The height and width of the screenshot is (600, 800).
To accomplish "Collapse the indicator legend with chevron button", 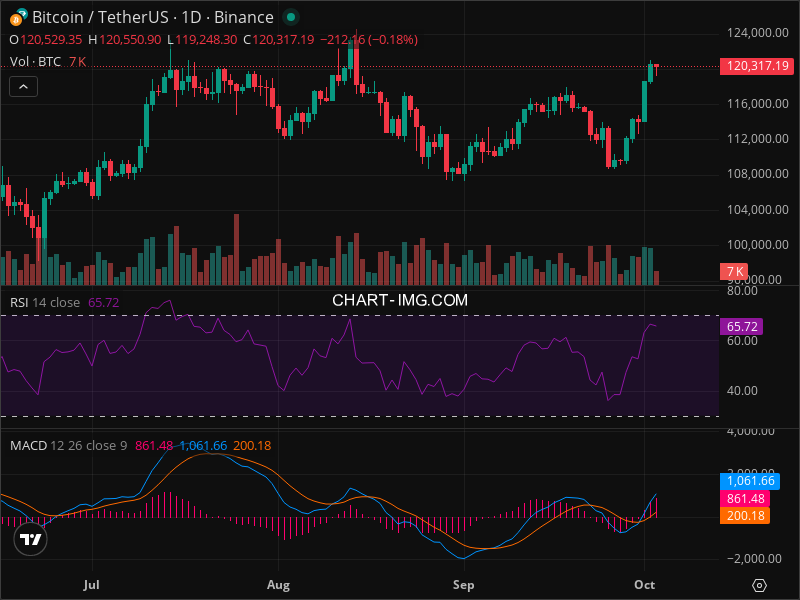I will click(x=24, y=87).
